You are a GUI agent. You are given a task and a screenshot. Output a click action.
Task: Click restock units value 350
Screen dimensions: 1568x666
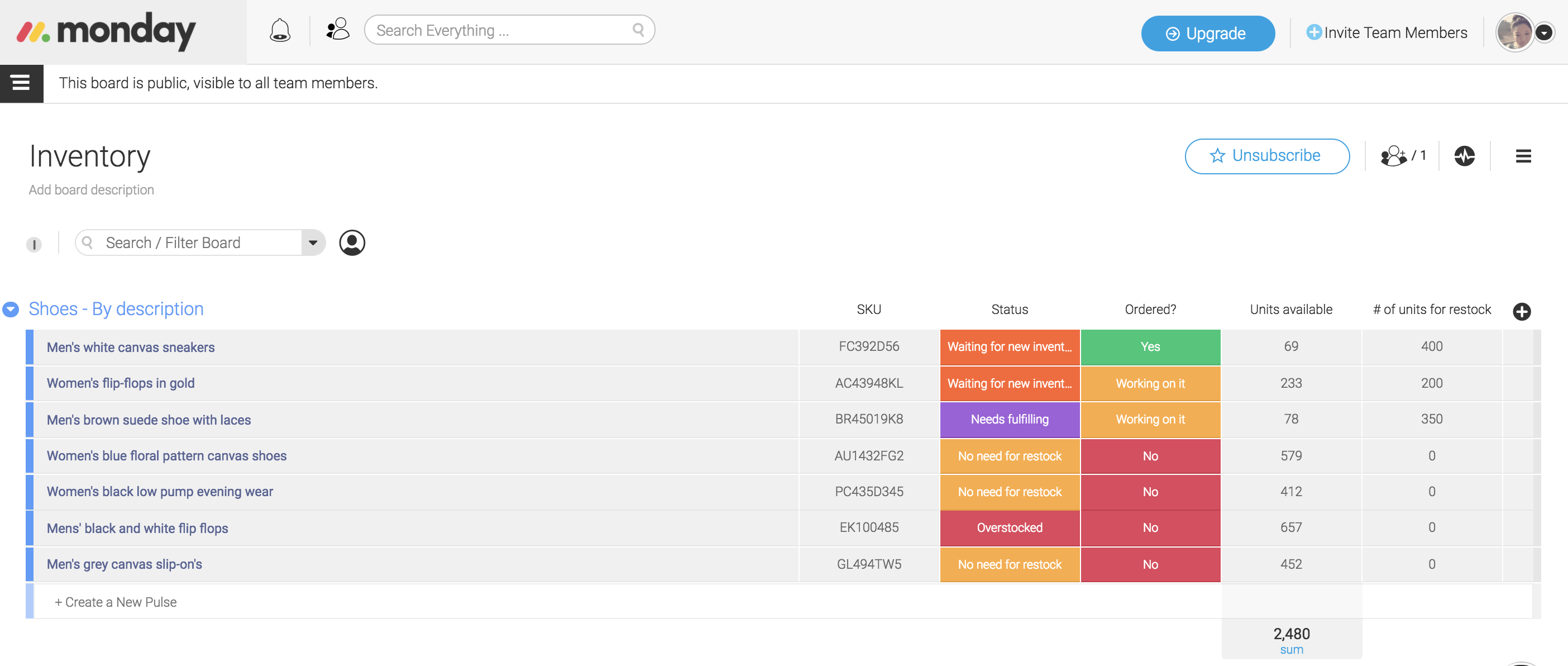click(x=1432, y=420)
